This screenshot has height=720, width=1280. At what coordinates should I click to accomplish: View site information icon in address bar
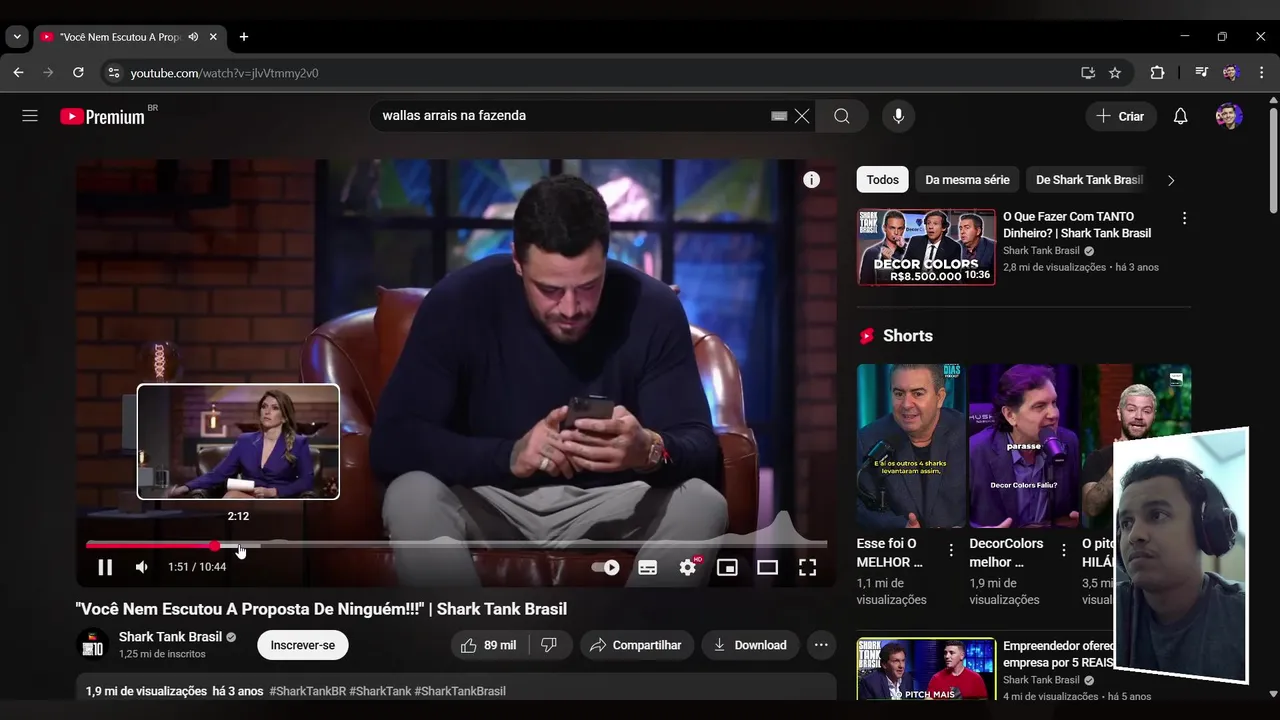(113, 73)
